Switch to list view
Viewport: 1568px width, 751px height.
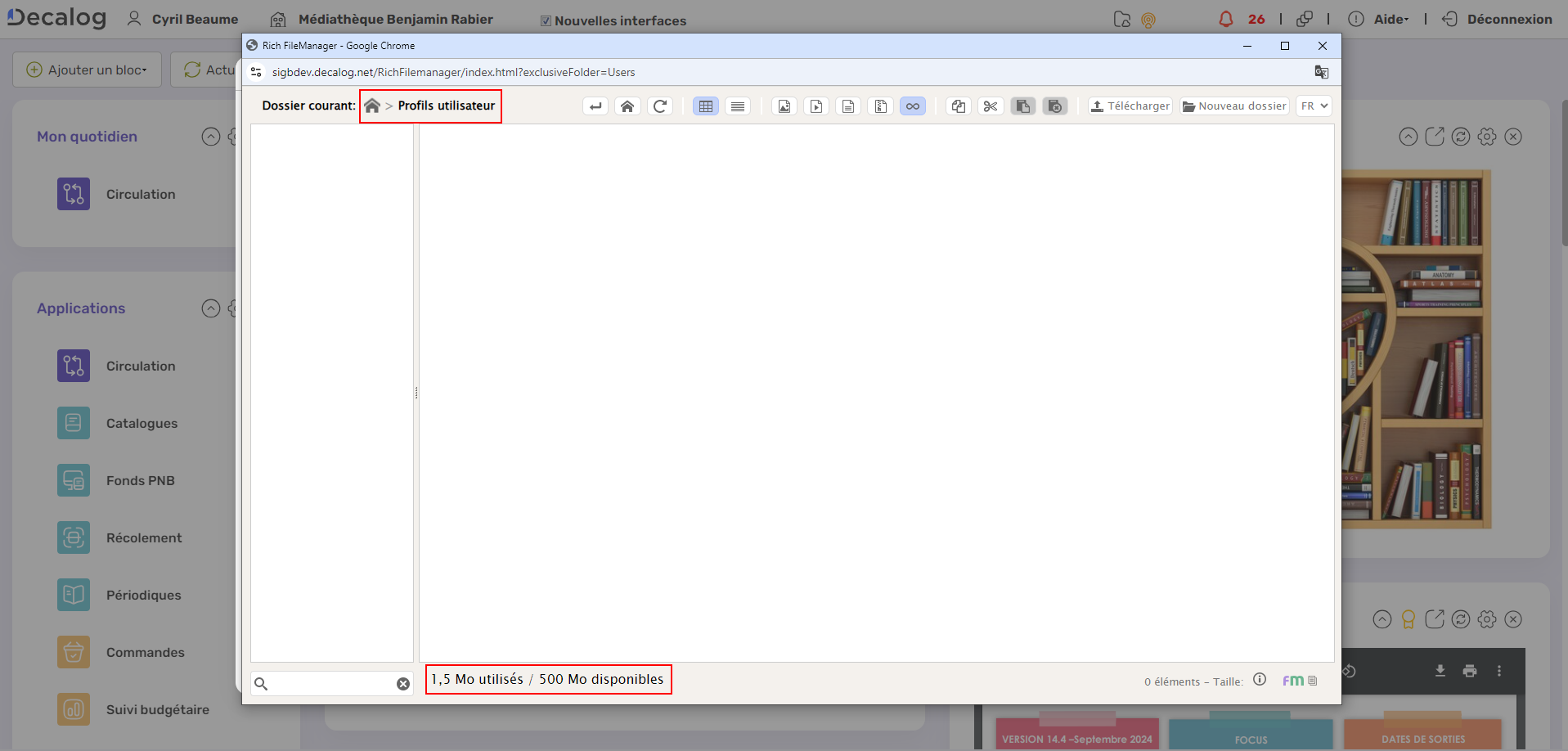tap(738, 106)
